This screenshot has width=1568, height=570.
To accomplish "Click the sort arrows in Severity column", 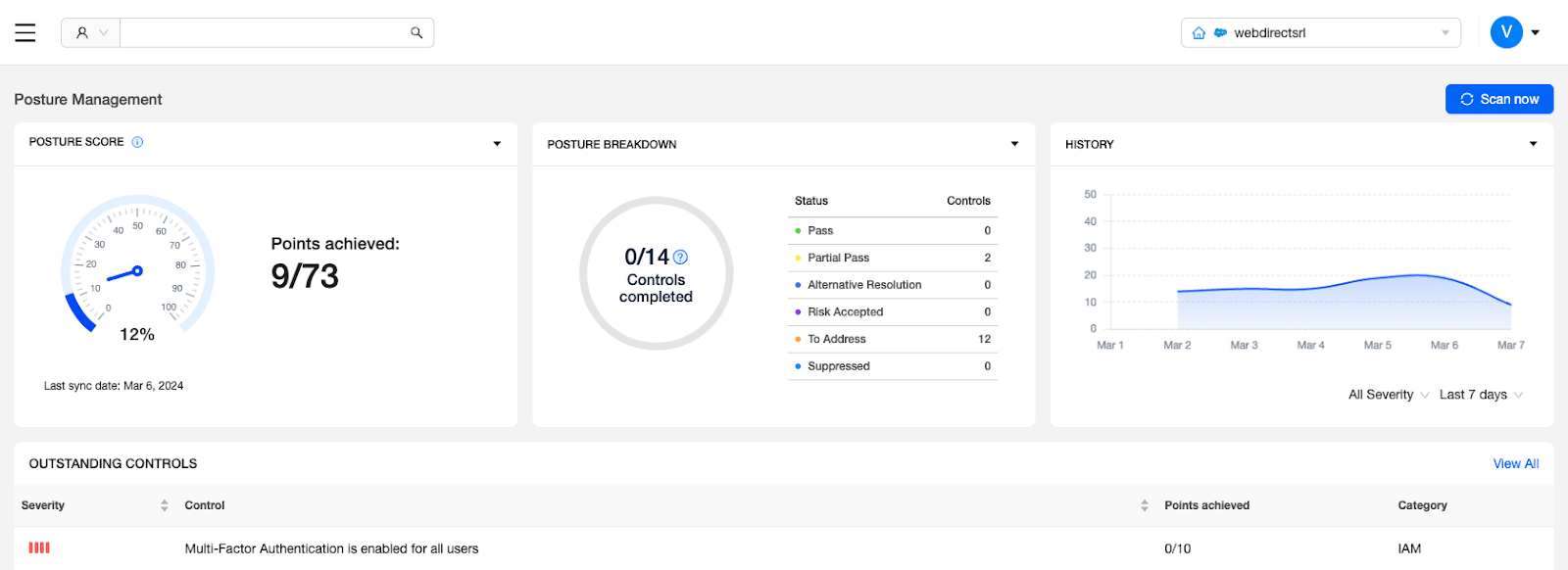I will click(164, 505).
